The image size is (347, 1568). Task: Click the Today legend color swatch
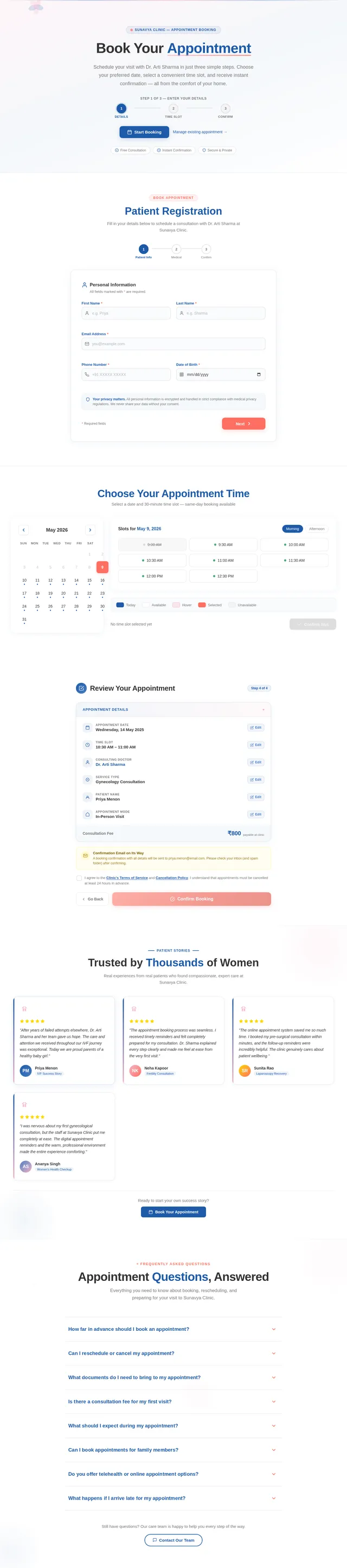120,605
